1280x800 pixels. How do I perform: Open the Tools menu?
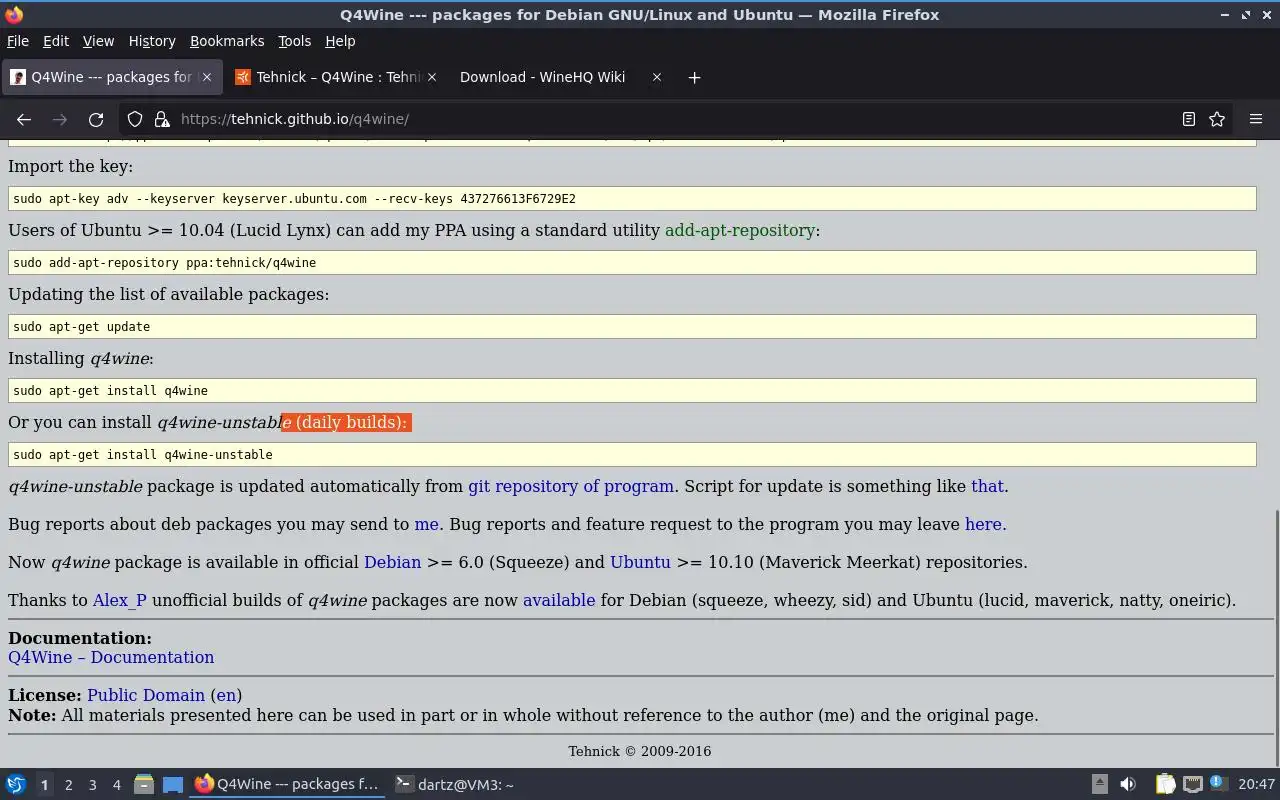click(294, 41)
